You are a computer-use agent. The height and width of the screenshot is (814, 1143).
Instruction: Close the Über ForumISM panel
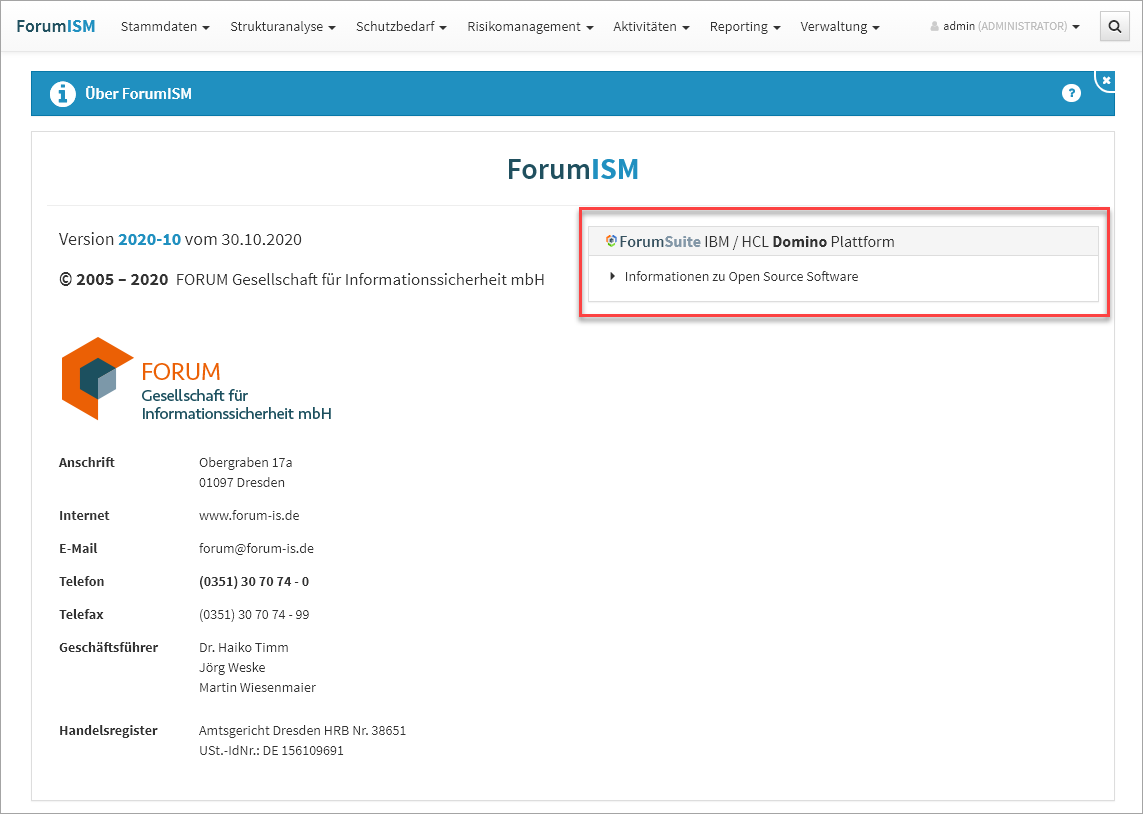pos(1106,80)
